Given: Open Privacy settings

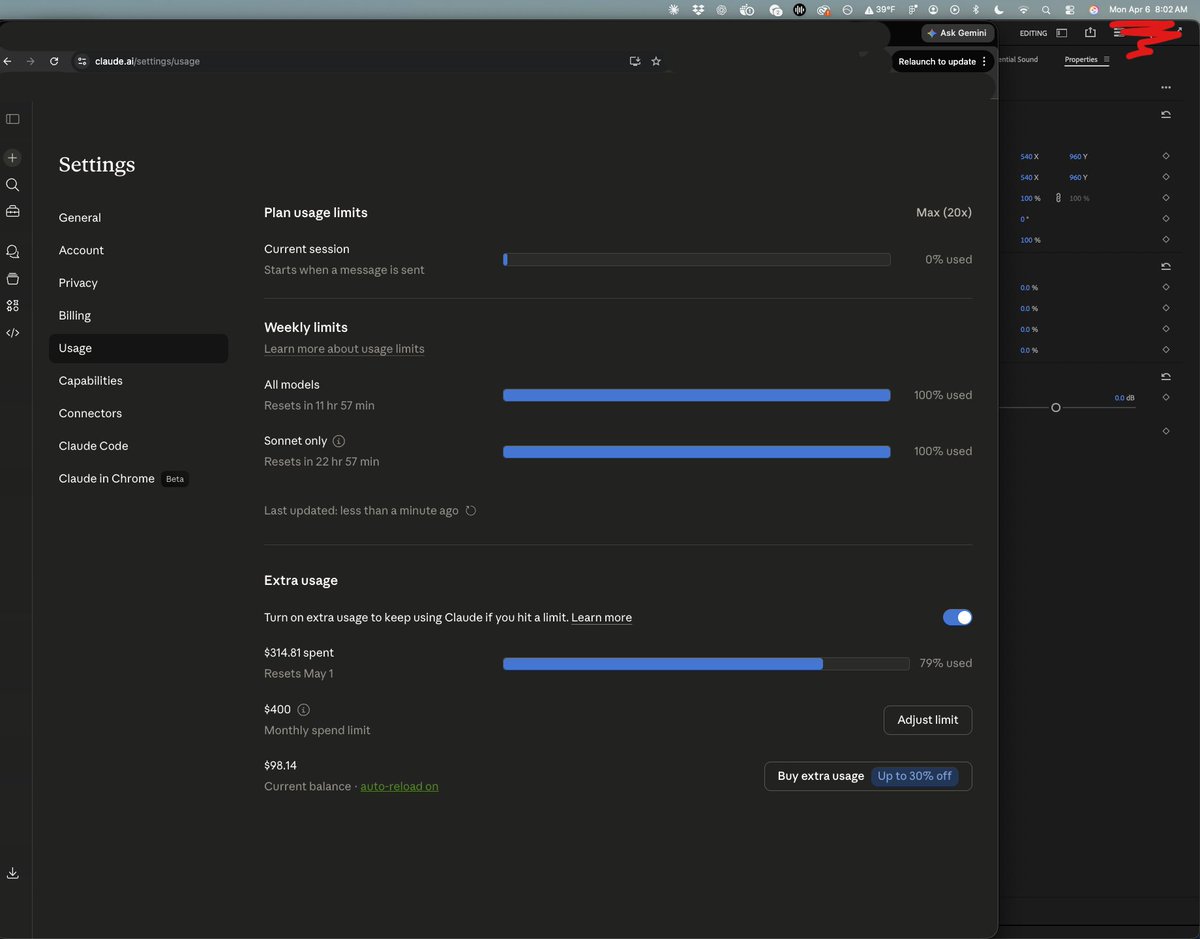Looking at the screenshot, I should pos(138,283).
